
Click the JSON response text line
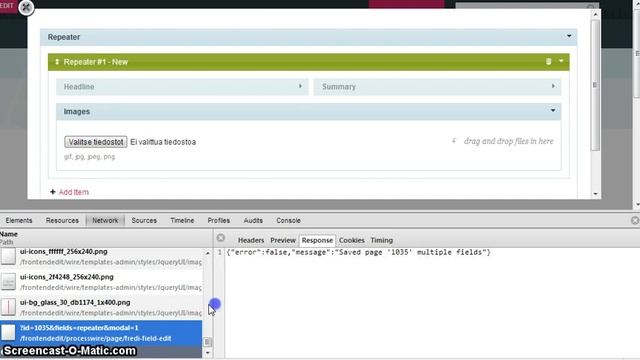pos(358,252)
